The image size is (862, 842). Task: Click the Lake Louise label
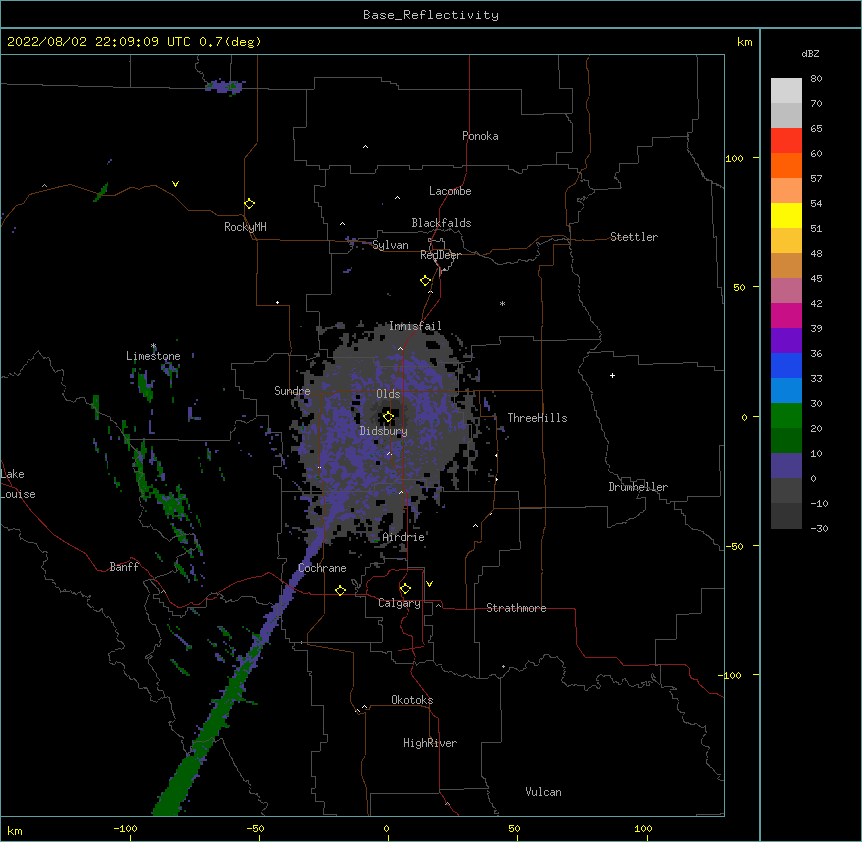[x=17, y=484]
